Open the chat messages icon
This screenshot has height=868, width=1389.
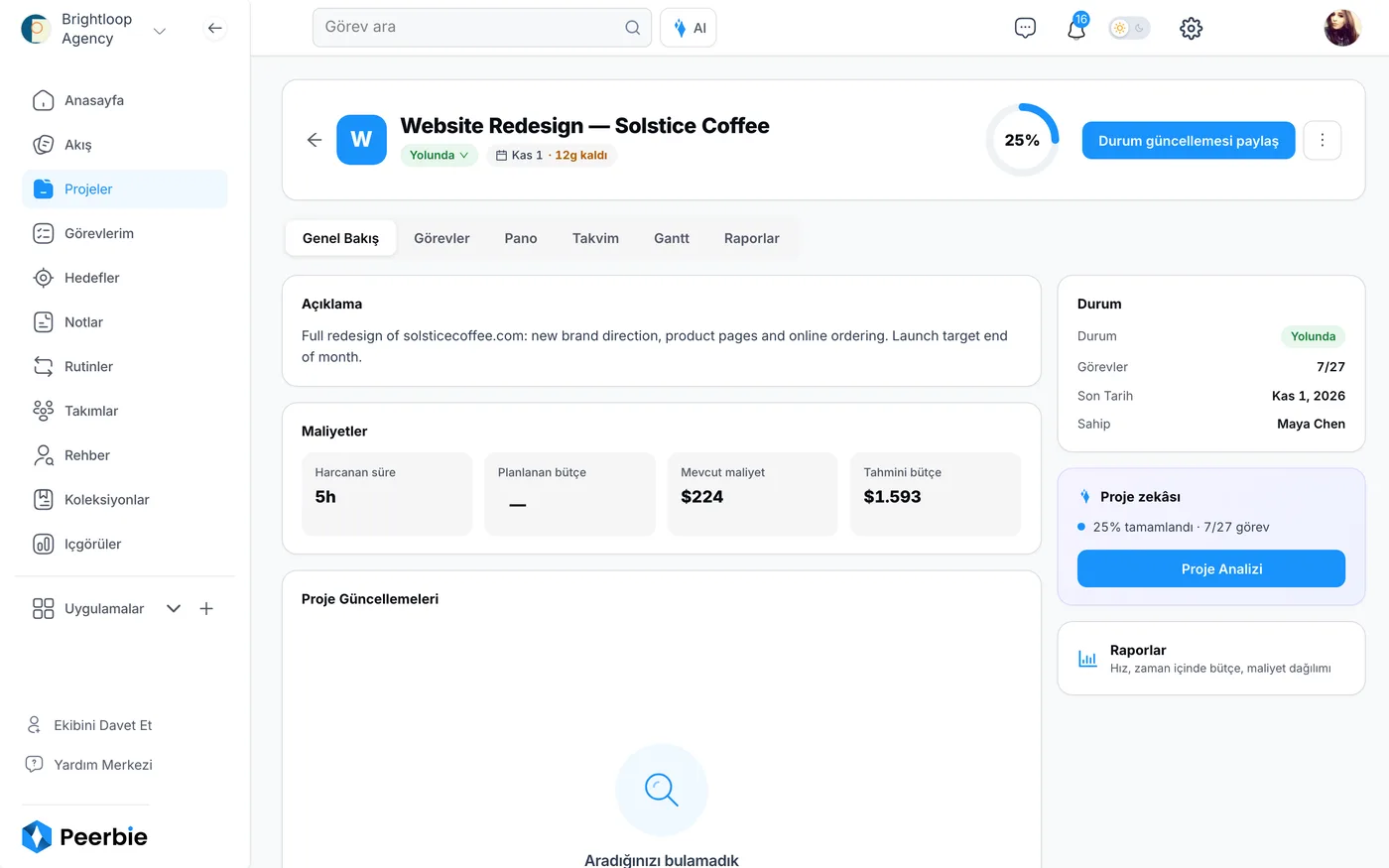click(1026, 28)
